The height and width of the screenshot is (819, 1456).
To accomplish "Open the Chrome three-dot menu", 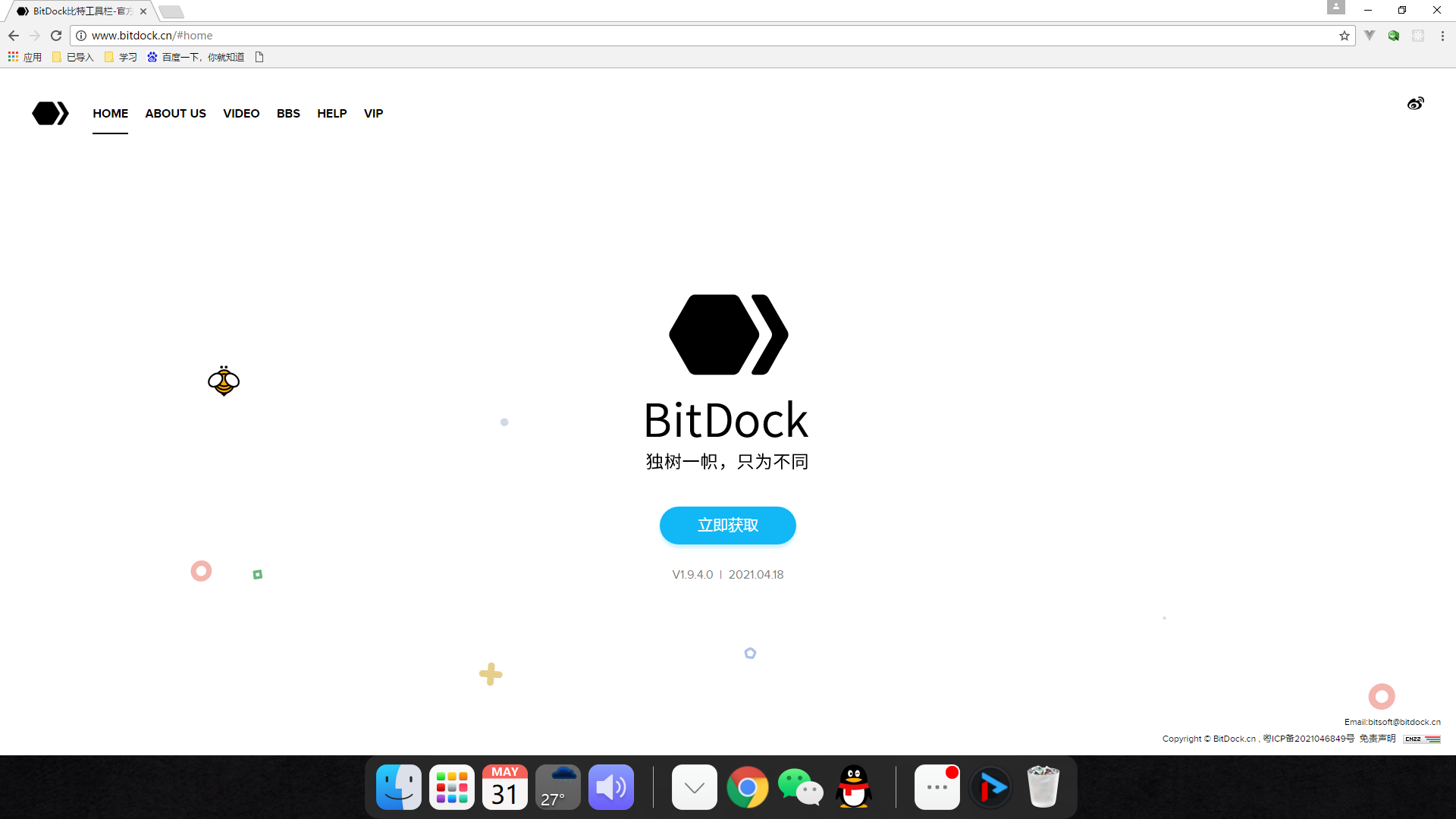I will point(1442,36).
